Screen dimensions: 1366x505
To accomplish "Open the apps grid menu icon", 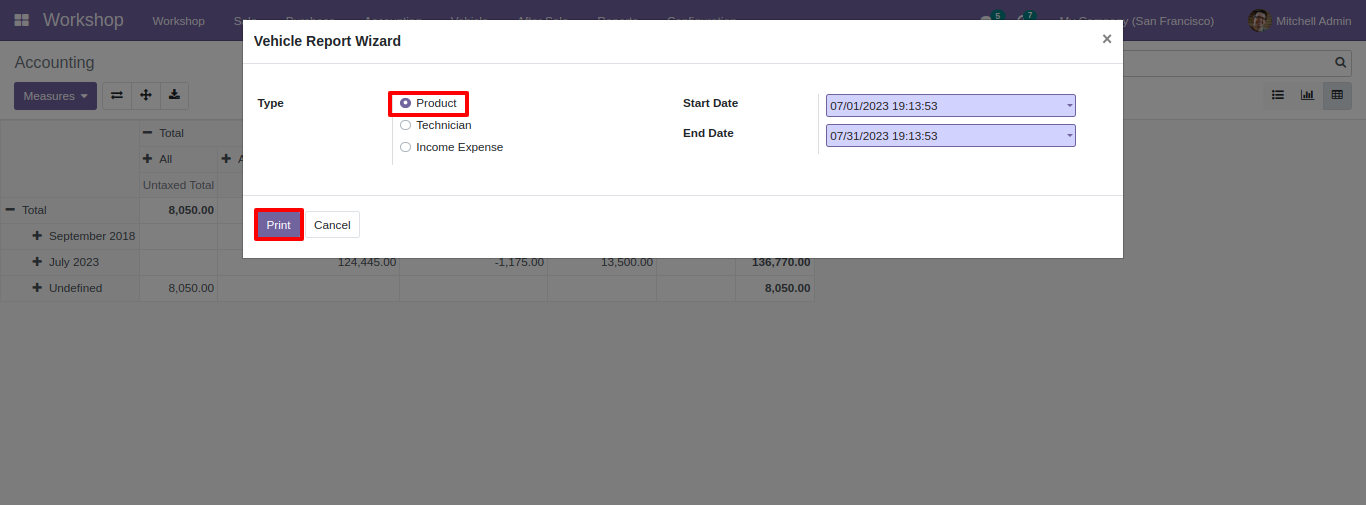I will point(21,20).
